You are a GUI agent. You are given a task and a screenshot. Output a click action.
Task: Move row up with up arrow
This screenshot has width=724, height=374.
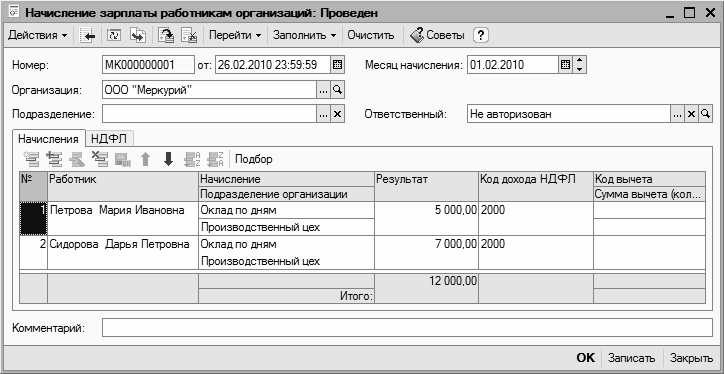tap(145, 159)
